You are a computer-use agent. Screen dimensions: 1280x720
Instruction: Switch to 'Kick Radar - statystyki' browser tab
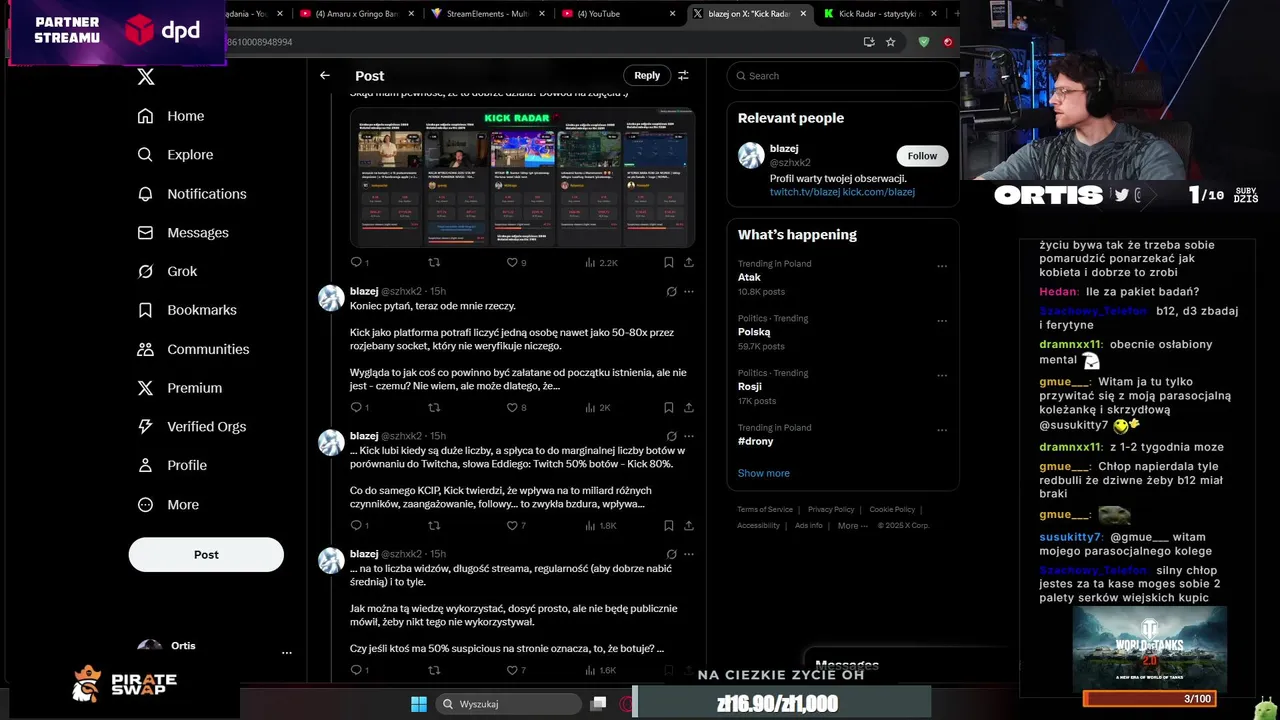[881, 14]
